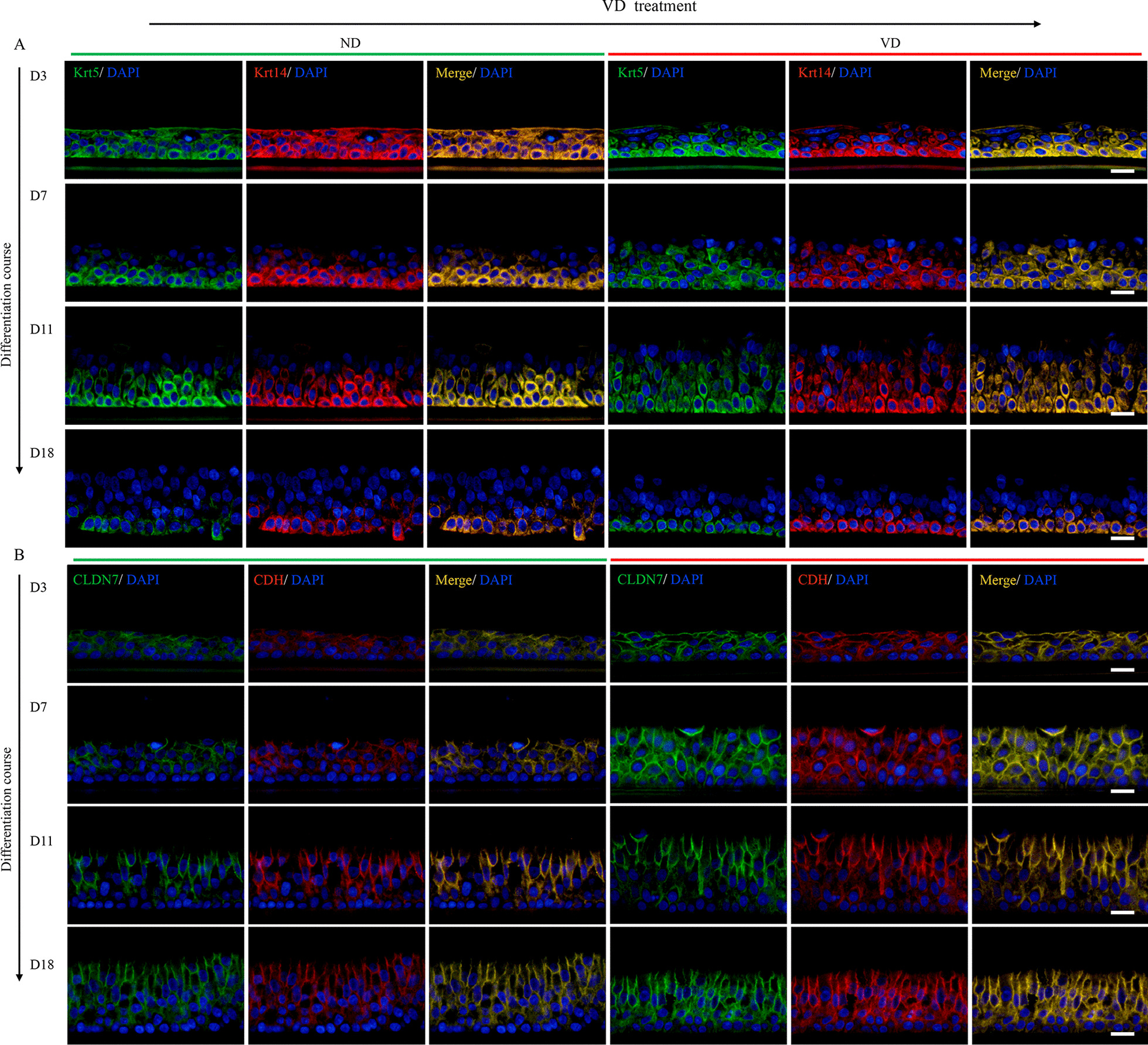This screenshot has width=1148, height=1045.
Task: Click the long arrow under 'VD treatment'
Action: 595,24
